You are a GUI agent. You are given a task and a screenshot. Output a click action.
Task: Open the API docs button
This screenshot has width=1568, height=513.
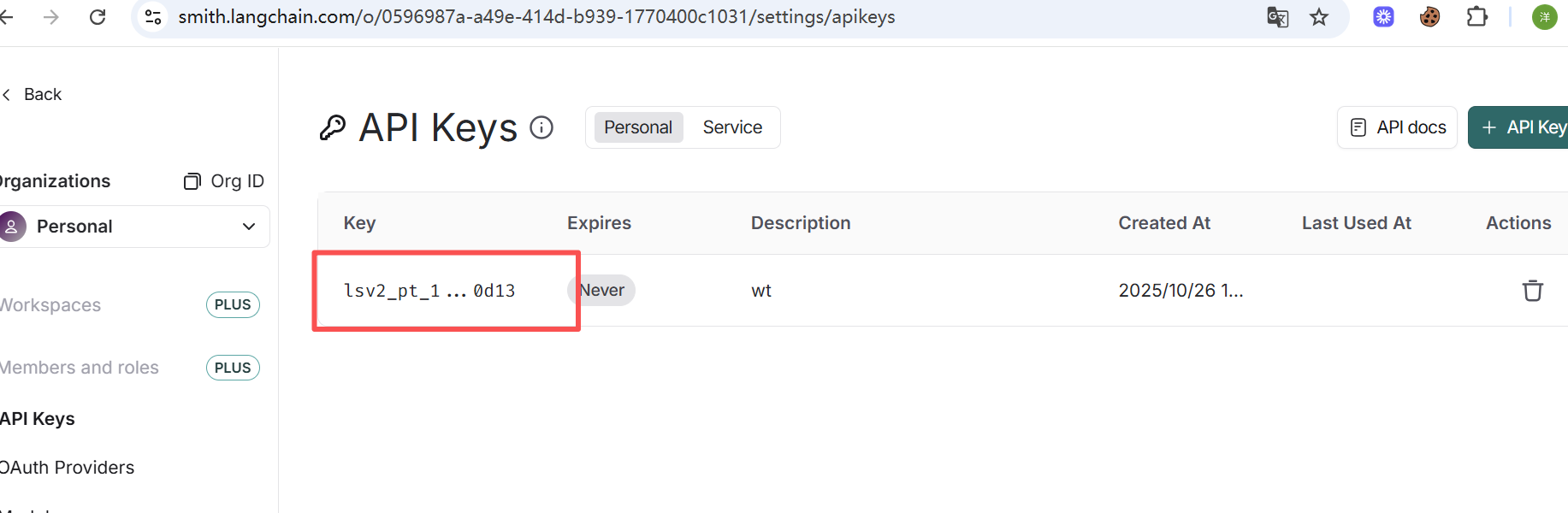pyautogui.click(x=1397, y=127)
